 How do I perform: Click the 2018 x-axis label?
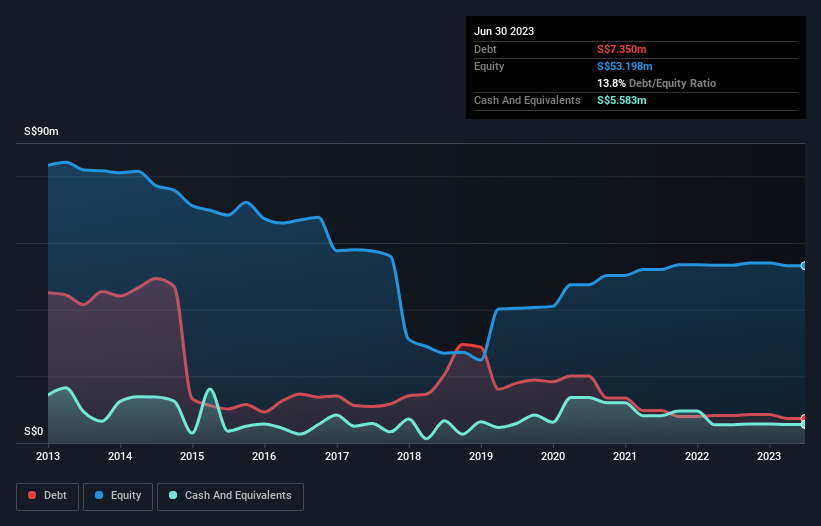(409, 456)
